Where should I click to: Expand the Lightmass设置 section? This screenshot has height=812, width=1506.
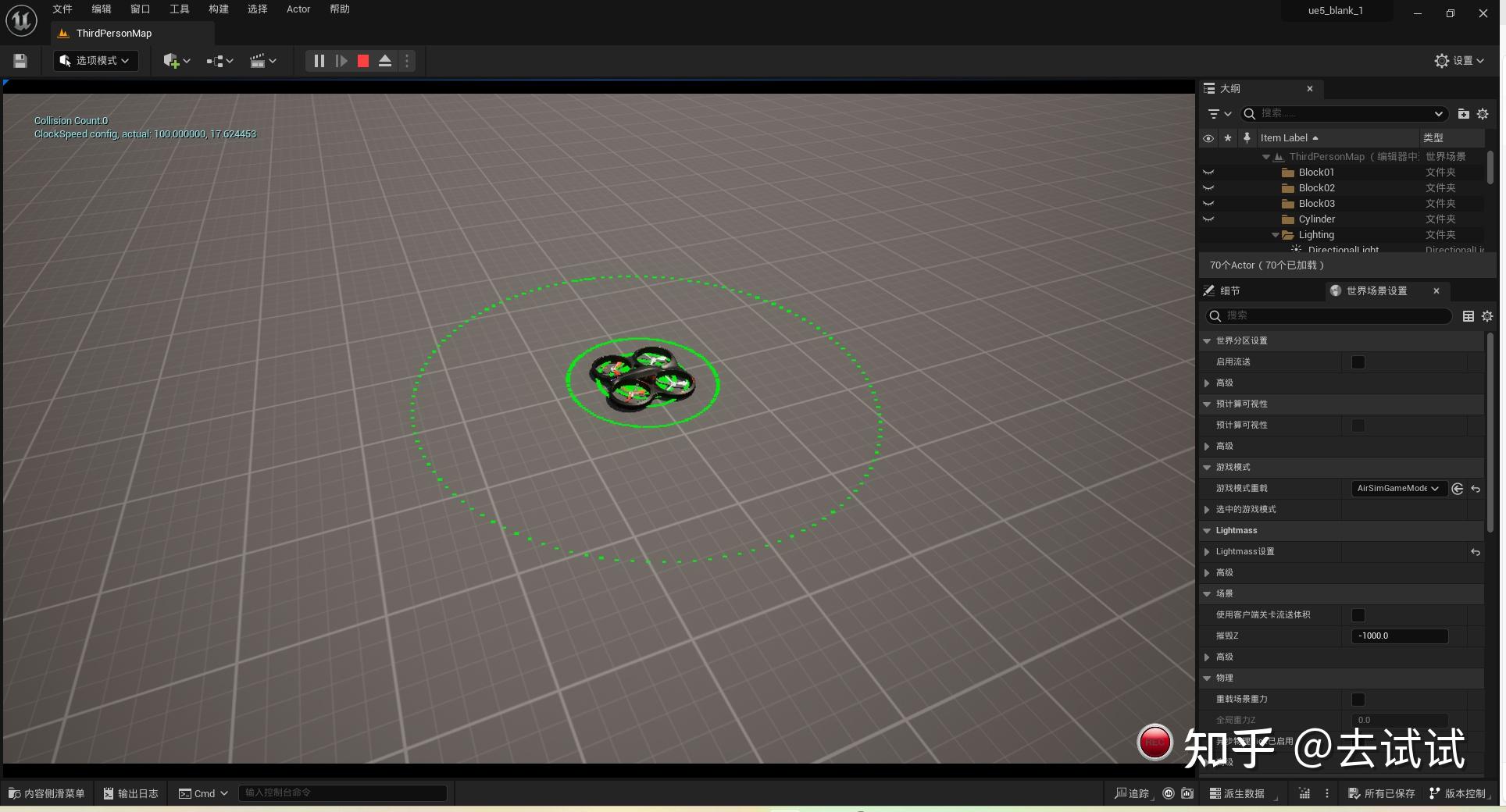point(1208,552)
